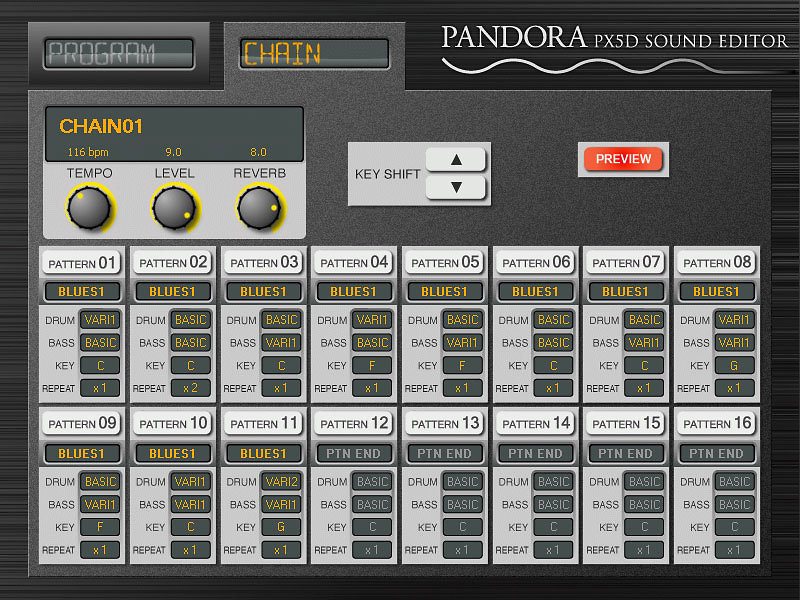Select the PATTERN 10 header button

pos(172,423)
